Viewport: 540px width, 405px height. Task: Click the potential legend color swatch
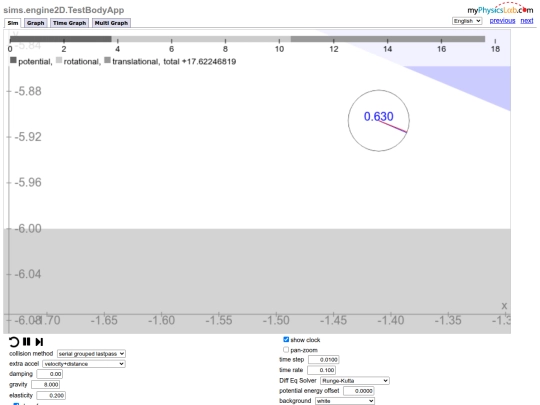[x=13, y=60]
